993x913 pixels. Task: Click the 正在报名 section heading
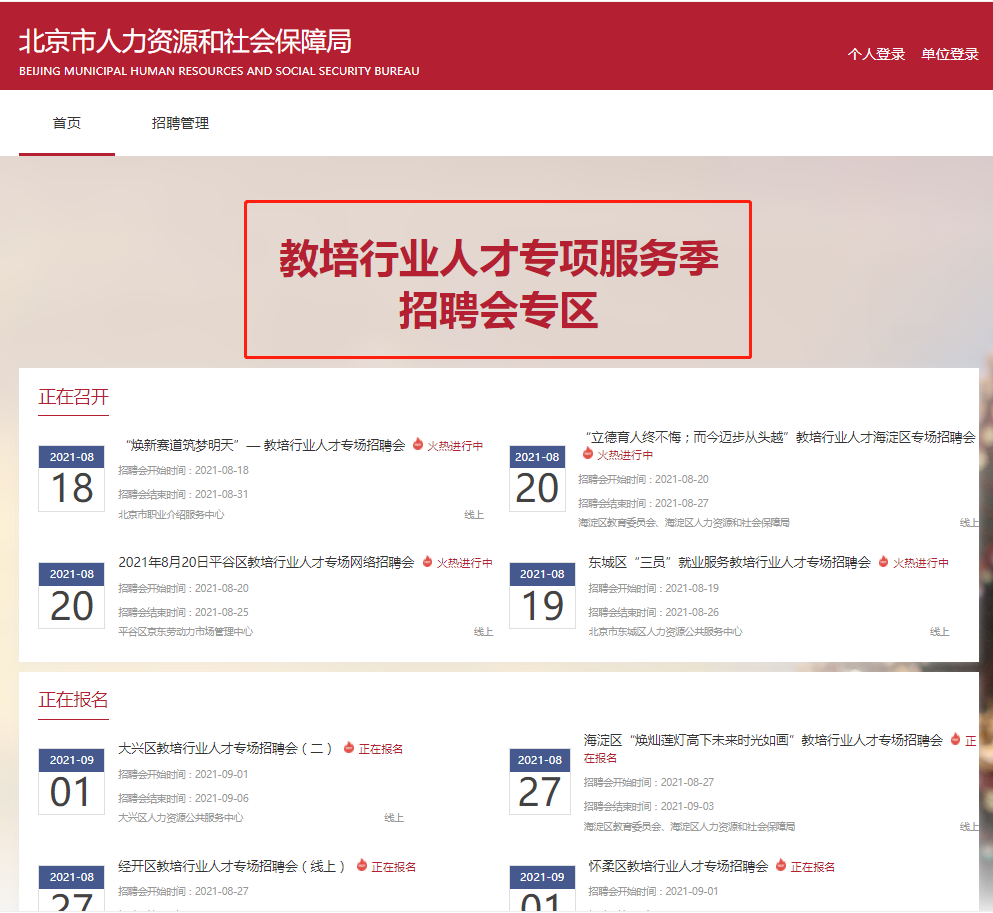[x=73, y=700]
